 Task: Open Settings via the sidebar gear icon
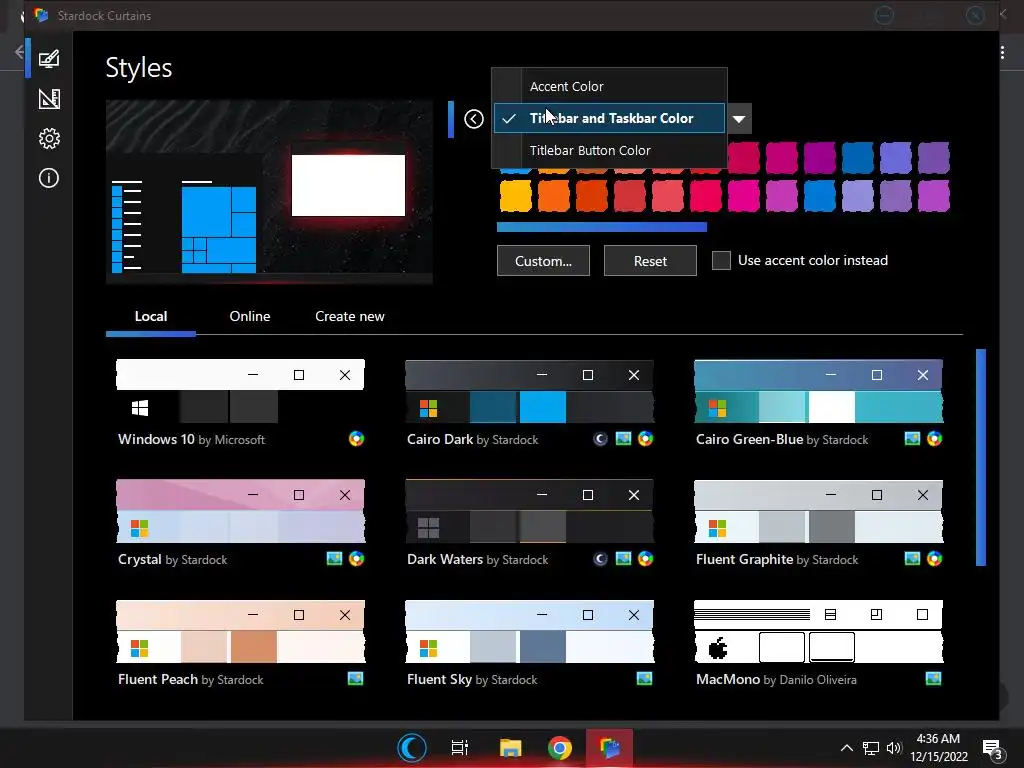click(49, 138)
